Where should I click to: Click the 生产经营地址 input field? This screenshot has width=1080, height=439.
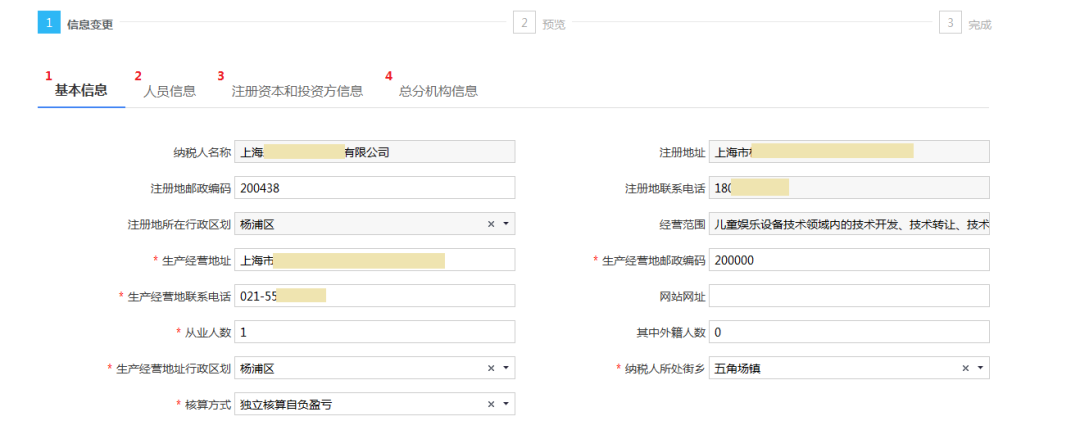pyautogui.click(x=375, y=260)
